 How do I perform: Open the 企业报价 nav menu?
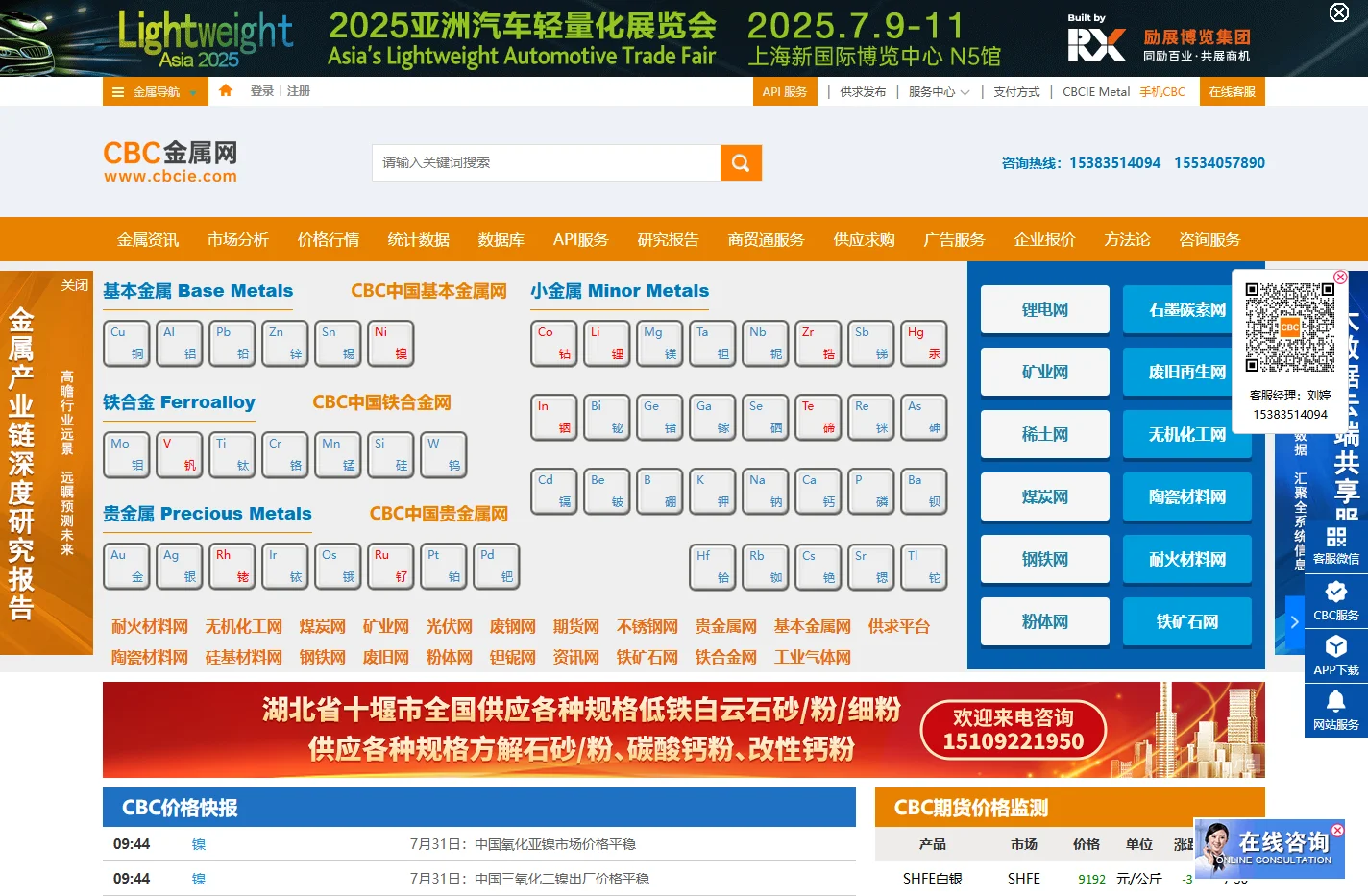point(1045,239)
